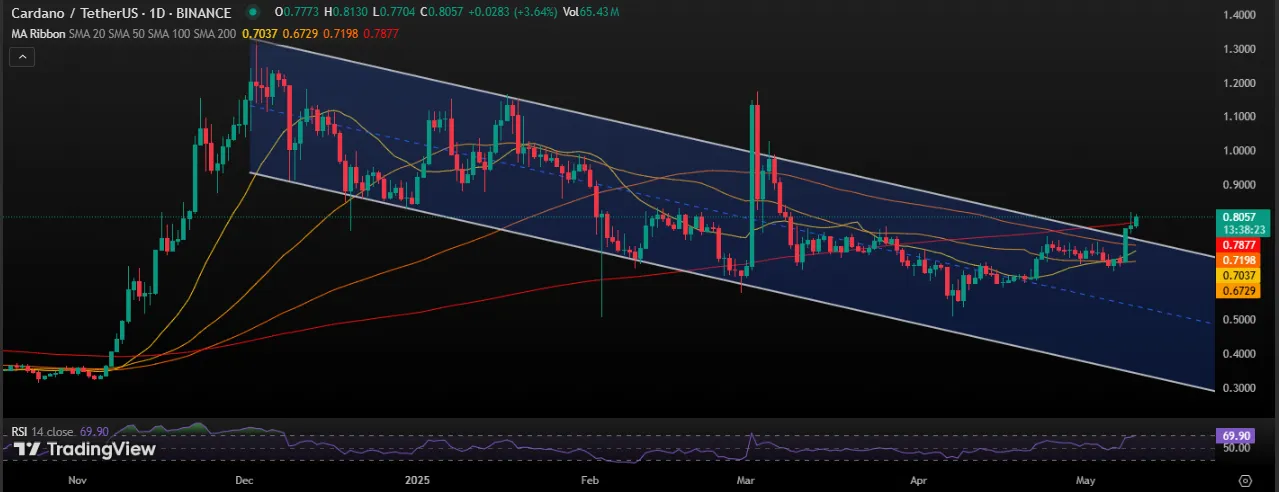Screen dimensions: 1279x492
Task: Click the 0.3000 price scale mark
Action: click(x=1239, y=388)
